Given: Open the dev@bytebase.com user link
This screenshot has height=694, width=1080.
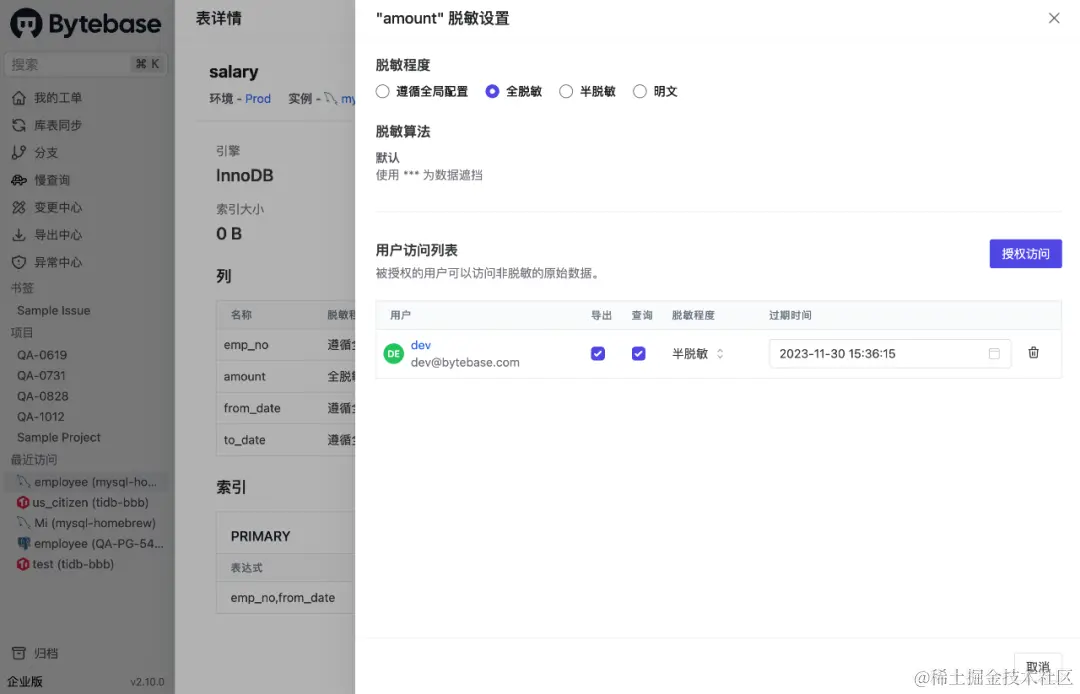Looking at the screenshot, I should click(x=420, y=345).
